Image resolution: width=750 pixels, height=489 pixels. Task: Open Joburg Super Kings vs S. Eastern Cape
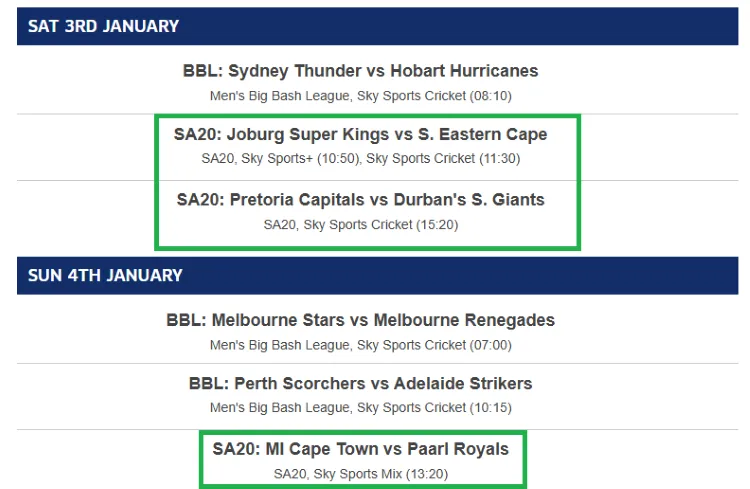click(360, 134)
